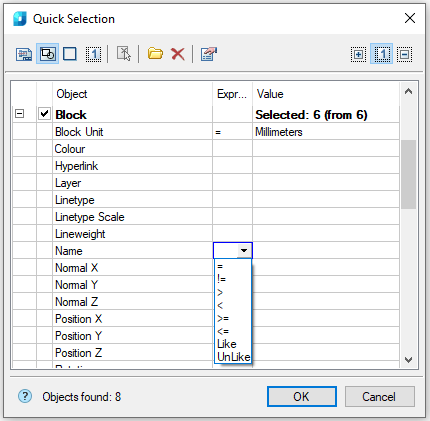Click the Quick Selection app icon in title bar

[20, 19]
